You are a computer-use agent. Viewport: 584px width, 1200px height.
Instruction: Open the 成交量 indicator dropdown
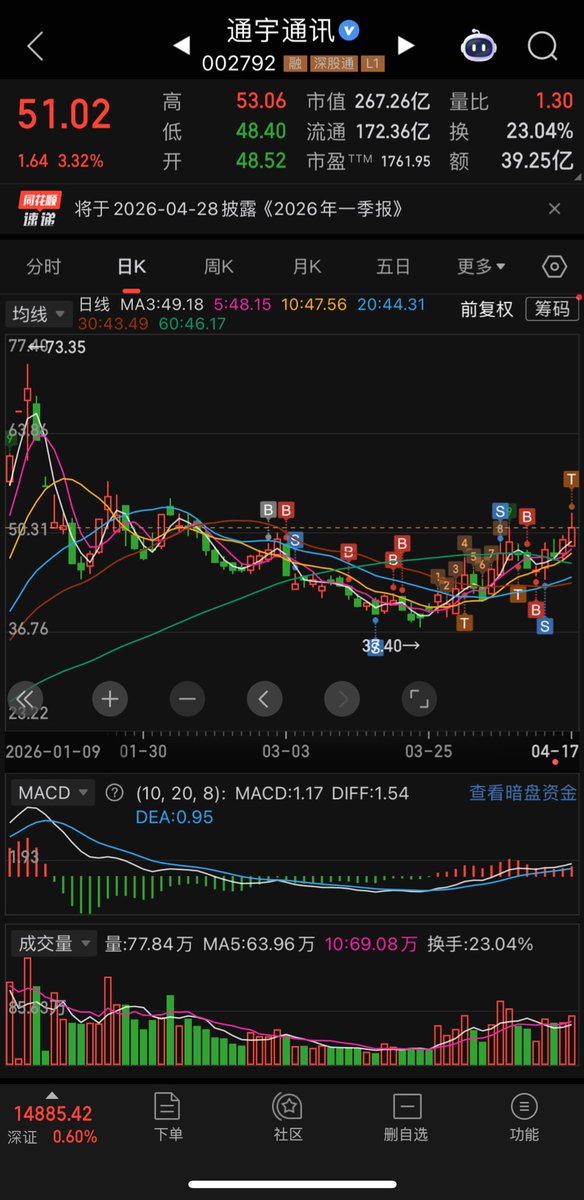[53, 943]
